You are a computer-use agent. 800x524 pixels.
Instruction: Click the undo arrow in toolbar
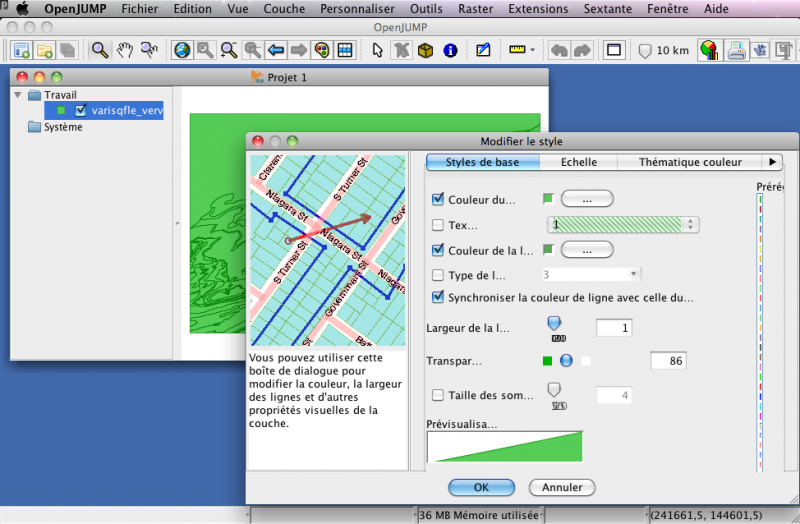point(559,49)
